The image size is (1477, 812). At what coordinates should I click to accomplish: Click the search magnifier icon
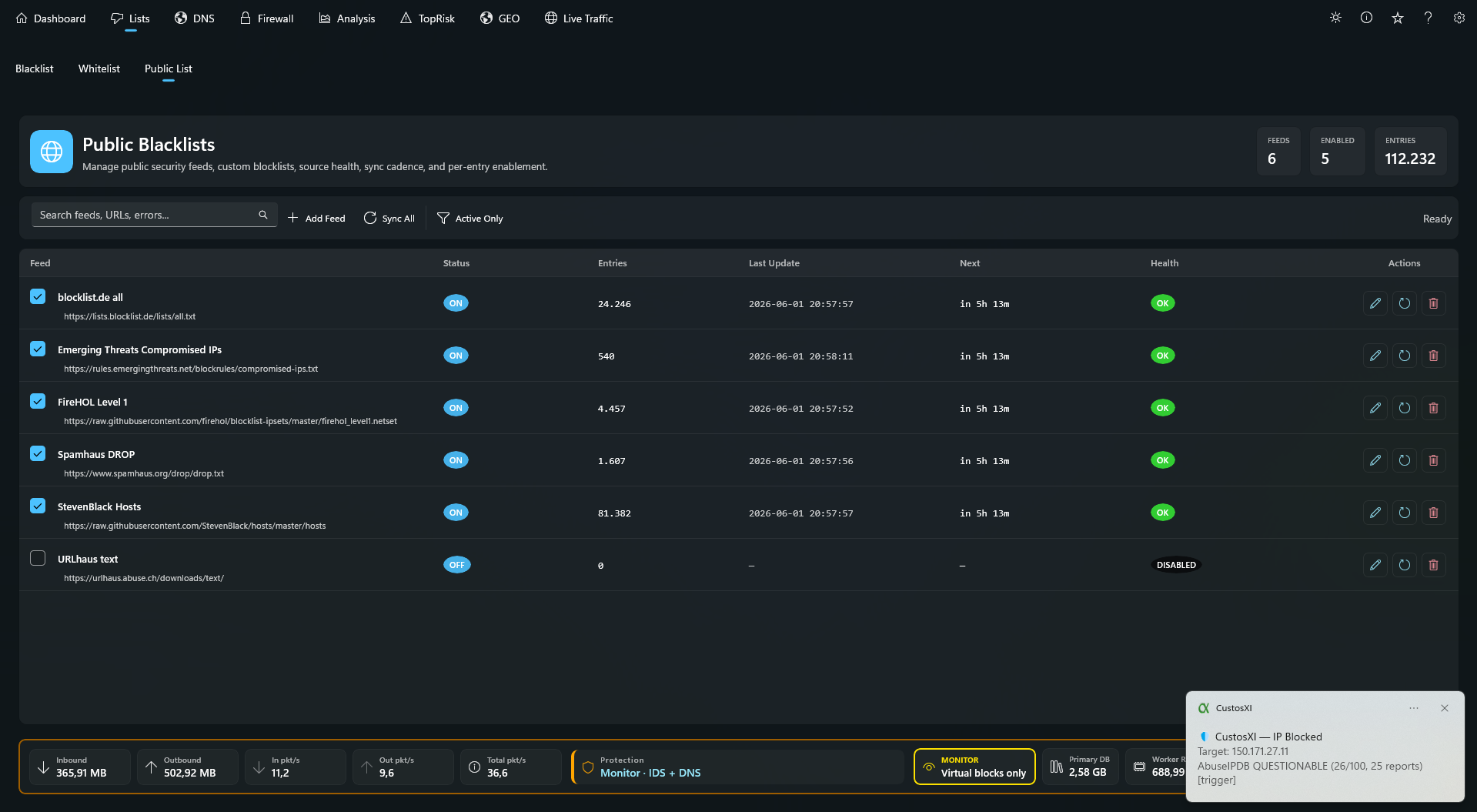point(262,215)
